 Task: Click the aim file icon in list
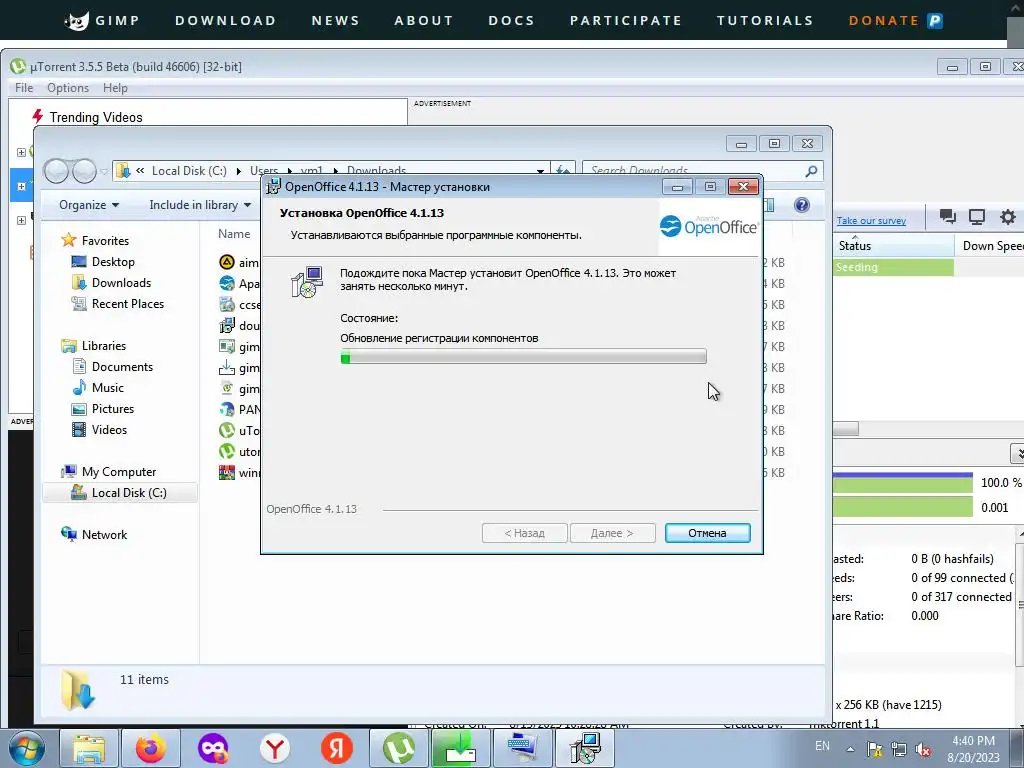[x=227, y=263]
